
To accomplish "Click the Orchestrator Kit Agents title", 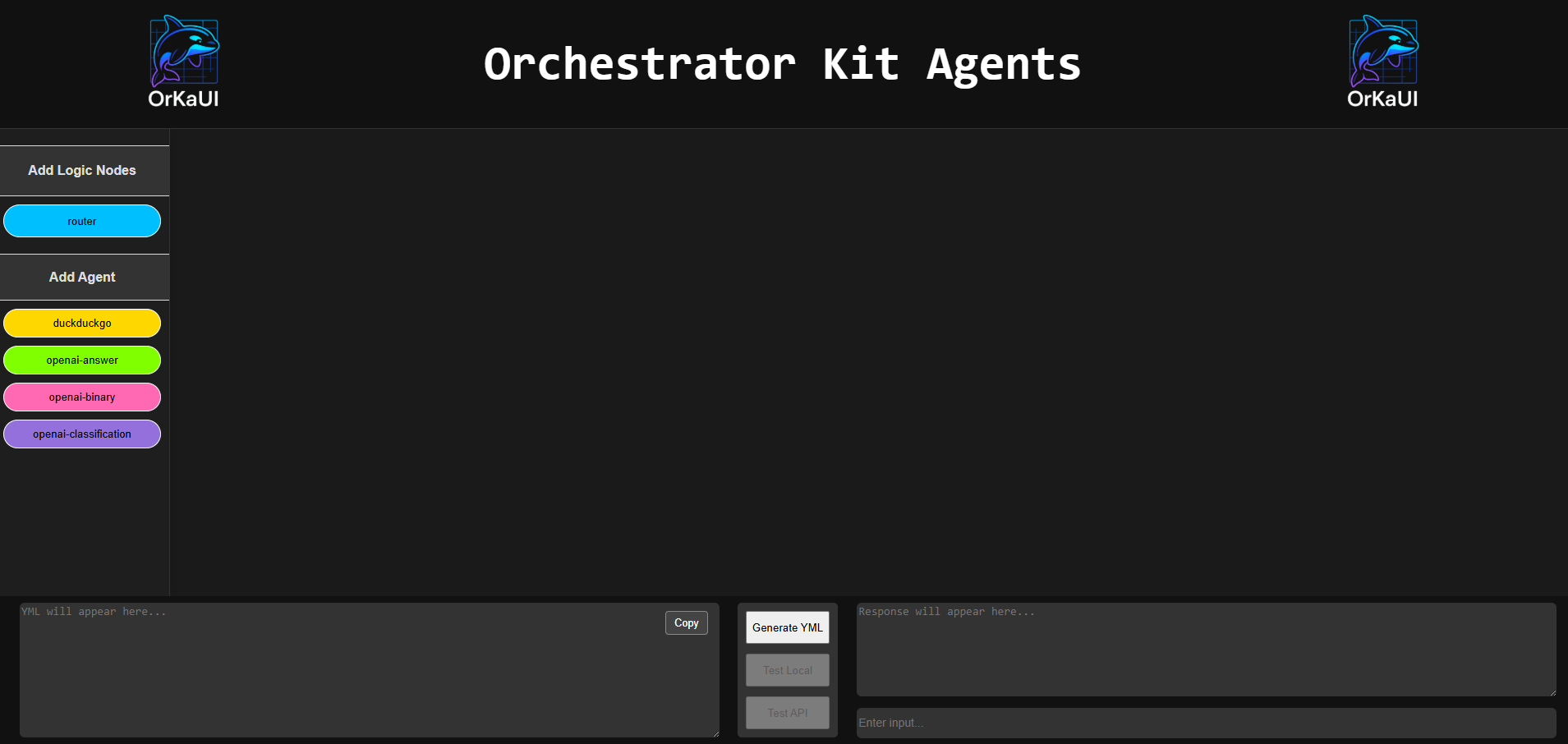I will pos(783,64).
